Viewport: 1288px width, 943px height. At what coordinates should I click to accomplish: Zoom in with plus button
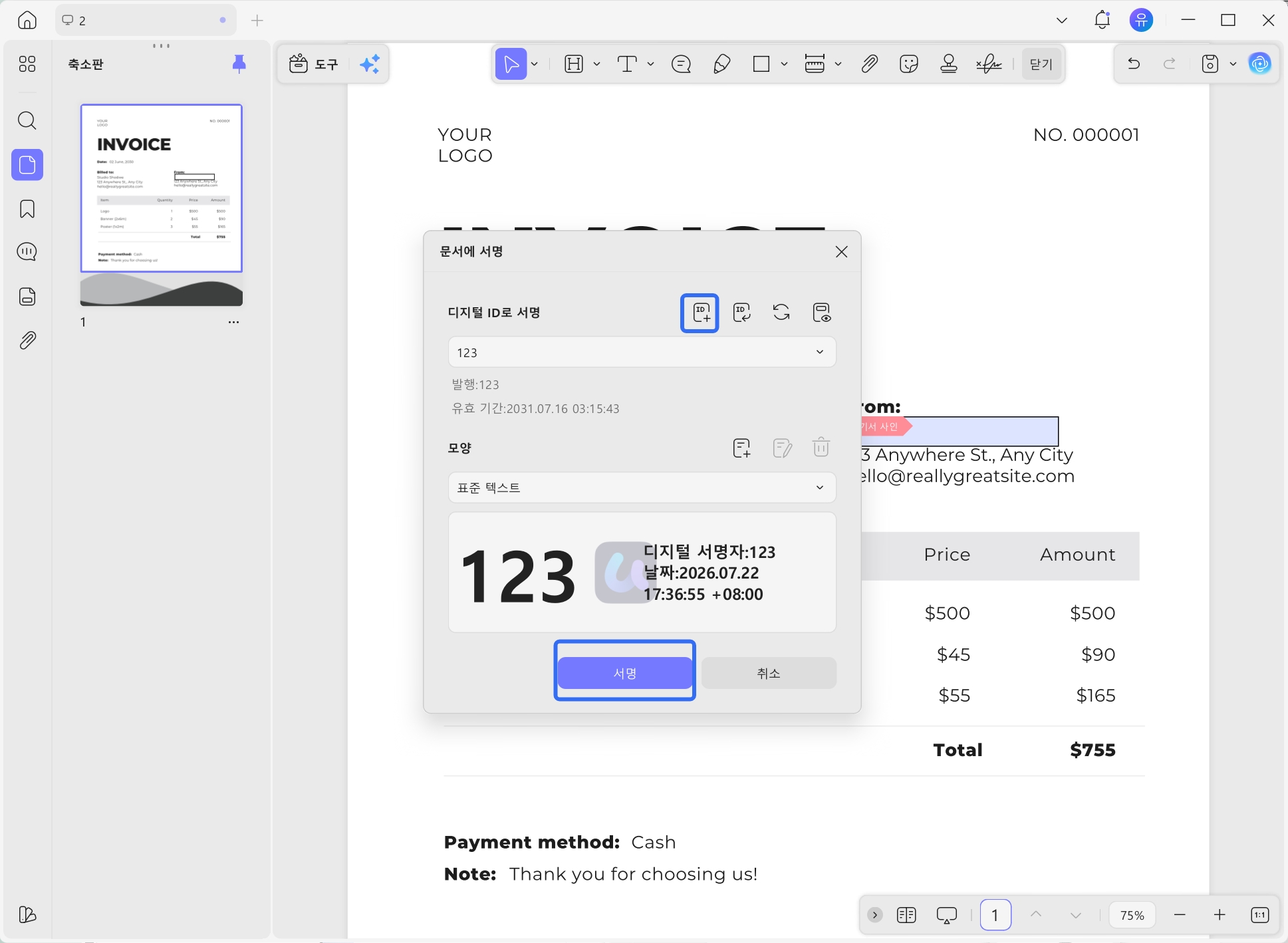1220,916
